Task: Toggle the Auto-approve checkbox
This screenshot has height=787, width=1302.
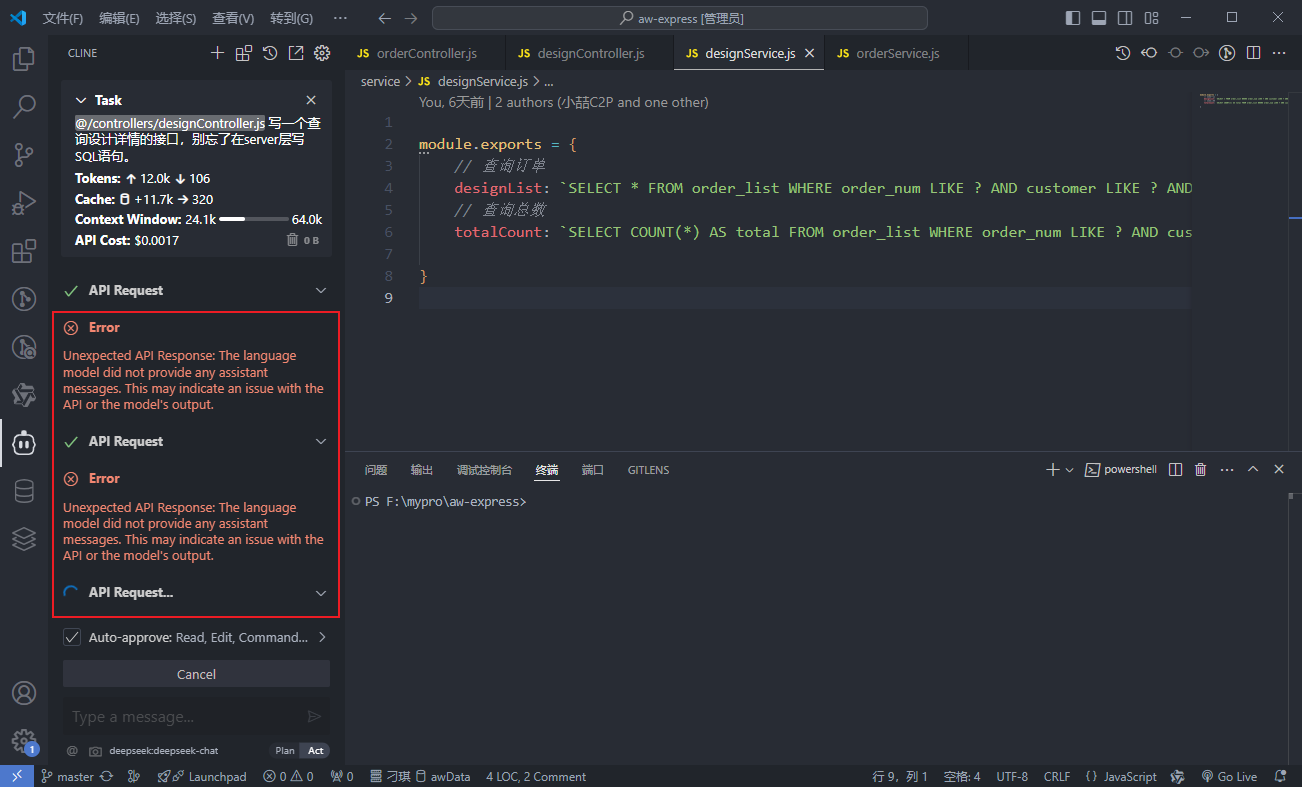Action: point(72,637)
